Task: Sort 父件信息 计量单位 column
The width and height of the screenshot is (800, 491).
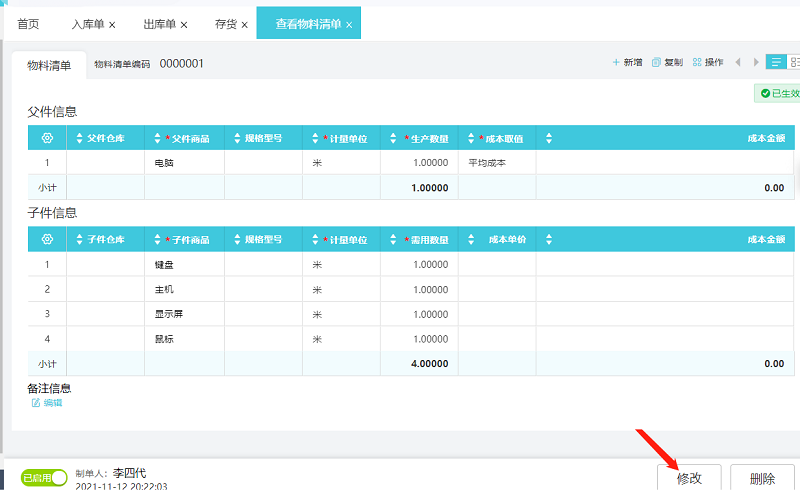Action: coord(315,138)
